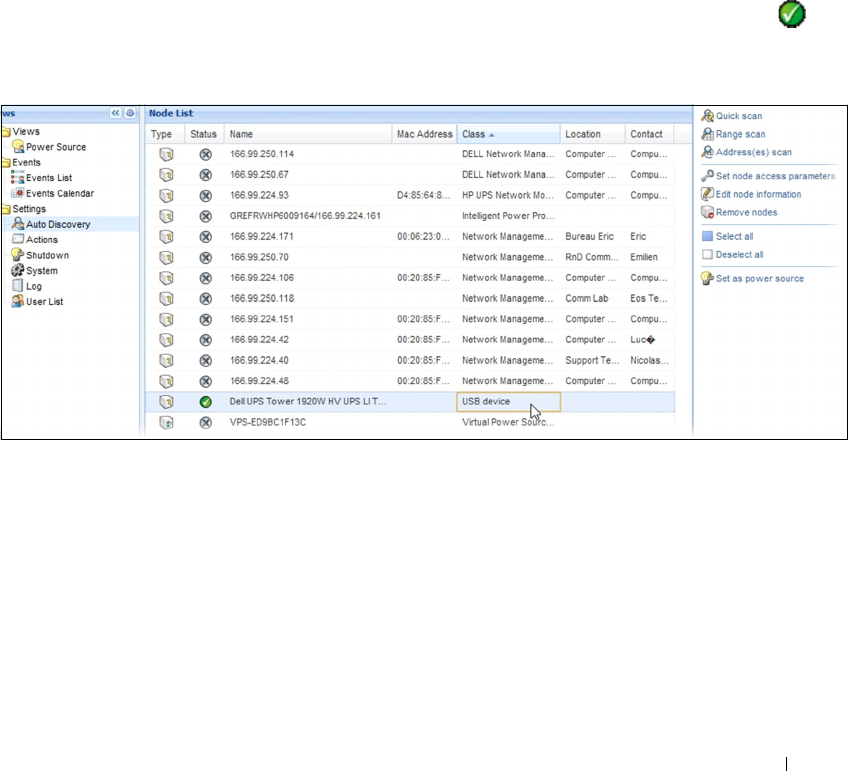Screen dimensions: 848x771
Task: Click the Address(es) scan icon
Action: 707,152
